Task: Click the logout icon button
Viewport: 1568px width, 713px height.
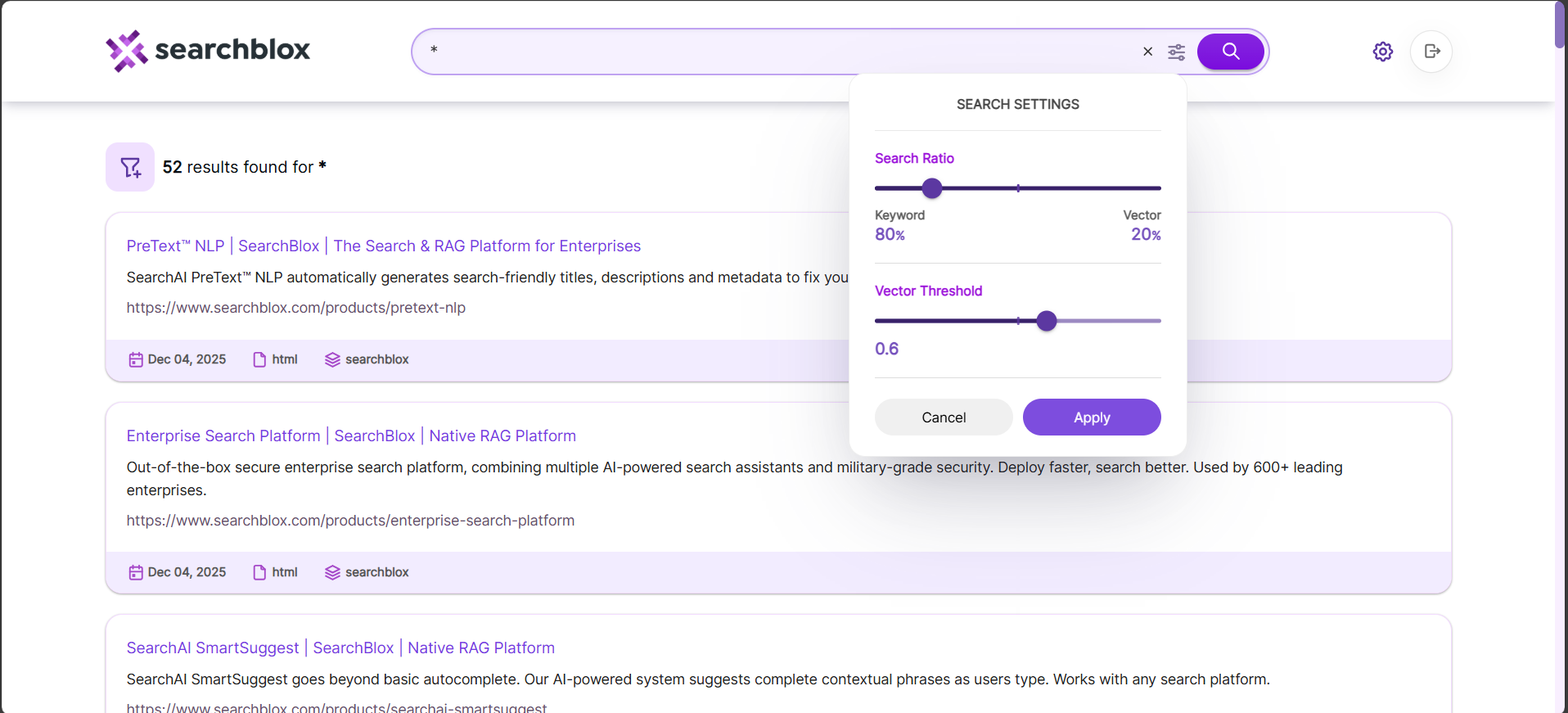Action: (1431, 52)
